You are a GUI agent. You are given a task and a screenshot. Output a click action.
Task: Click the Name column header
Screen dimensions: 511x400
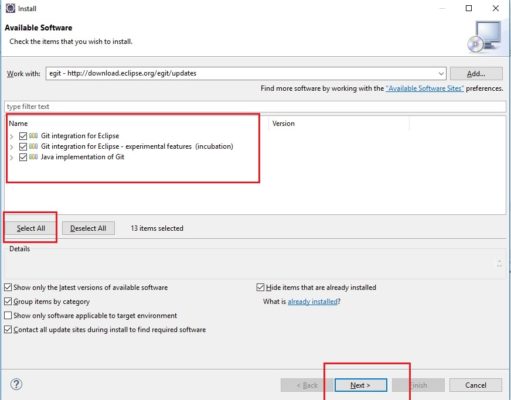click(18, 123)
